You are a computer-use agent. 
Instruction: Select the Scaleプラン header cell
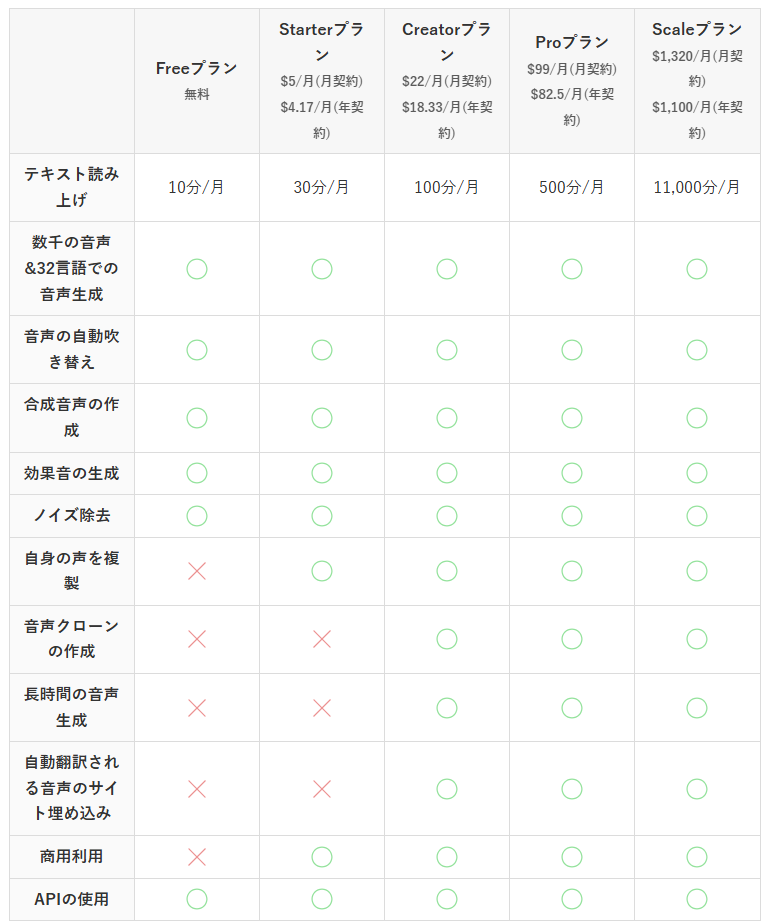click(697, 81)
